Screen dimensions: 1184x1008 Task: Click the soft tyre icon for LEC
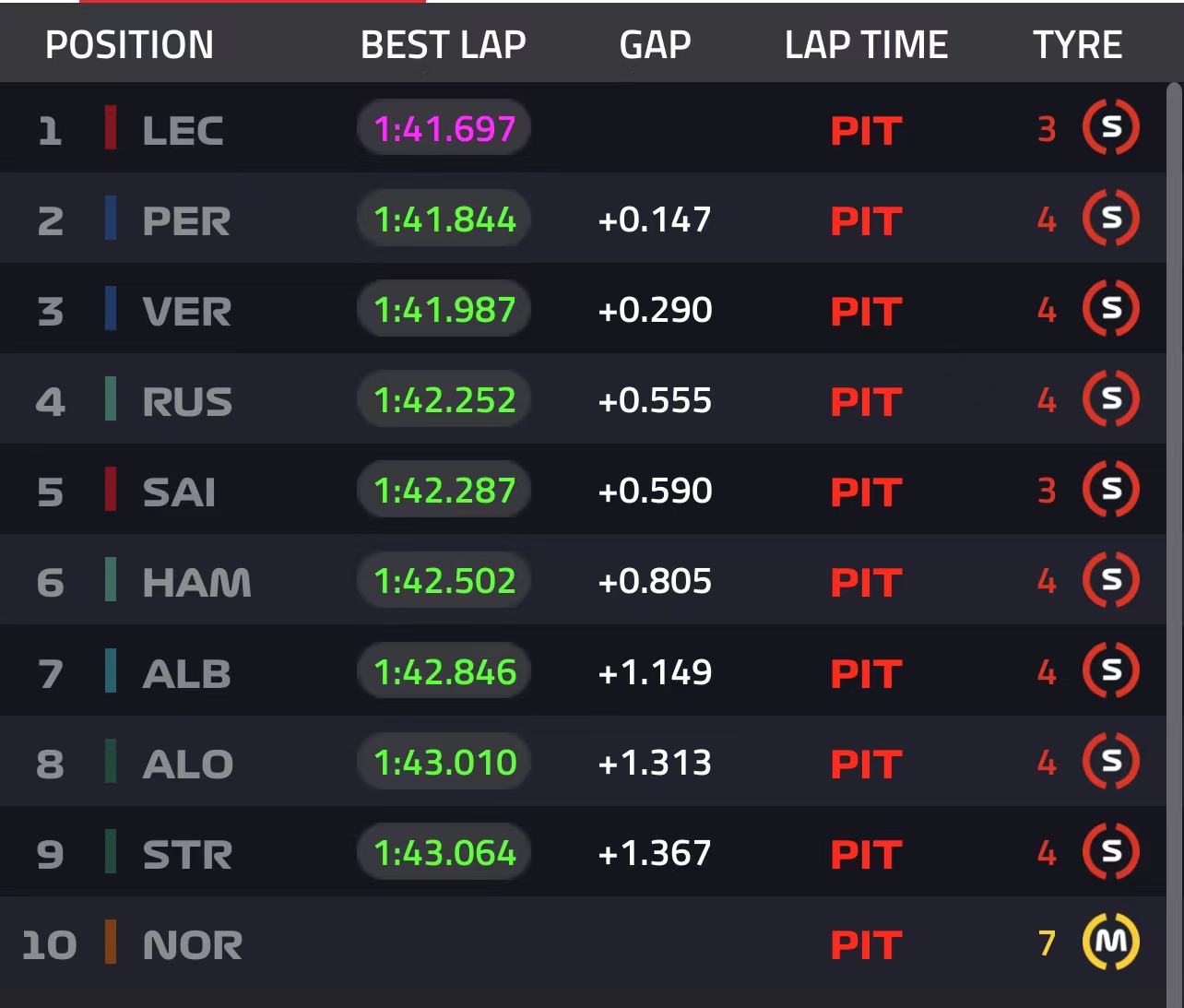pyautogui.click(x=1111, y=127)
